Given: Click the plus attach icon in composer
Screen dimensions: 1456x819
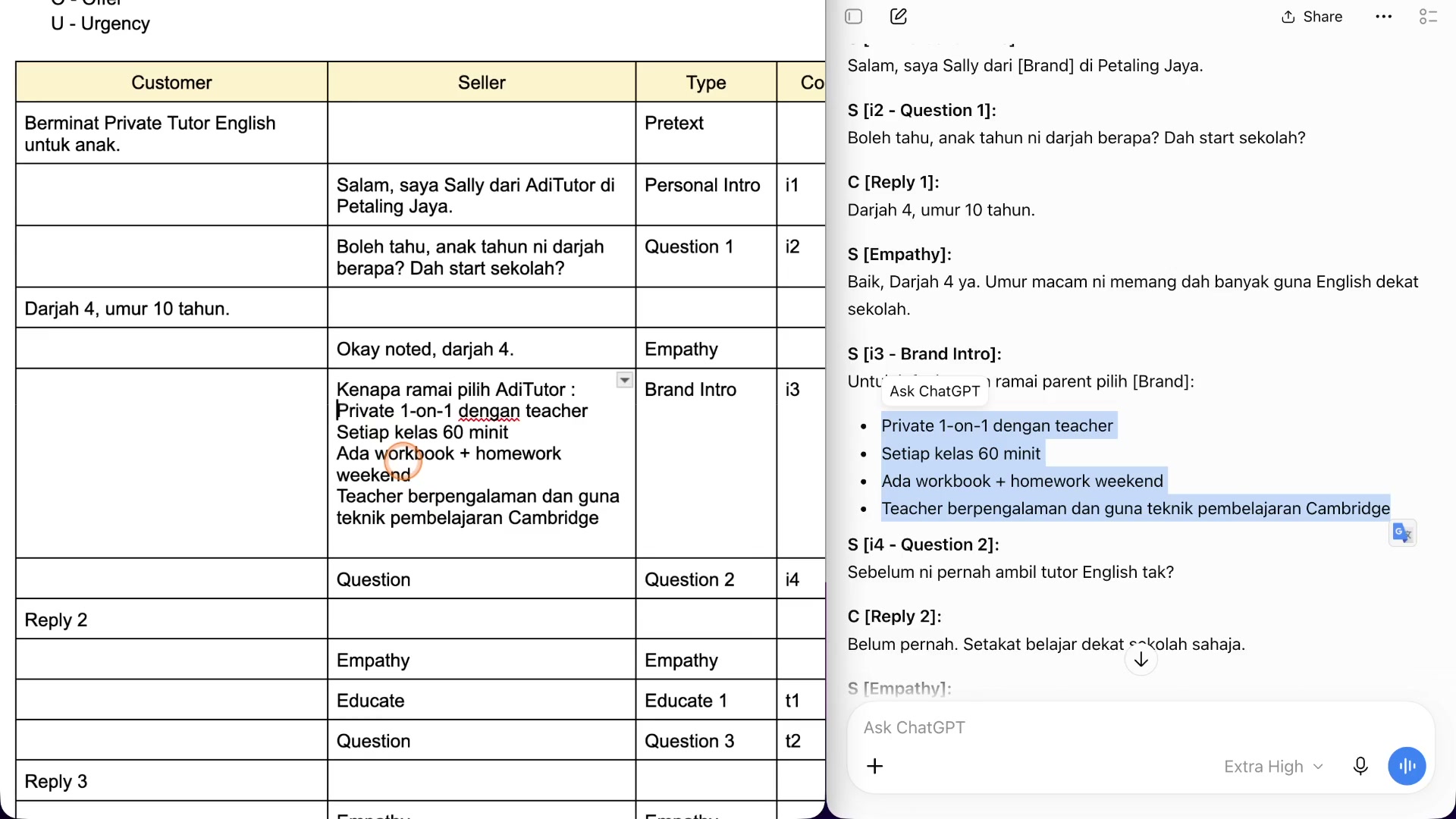Looking at the screenshot, I should click(874, 766).
